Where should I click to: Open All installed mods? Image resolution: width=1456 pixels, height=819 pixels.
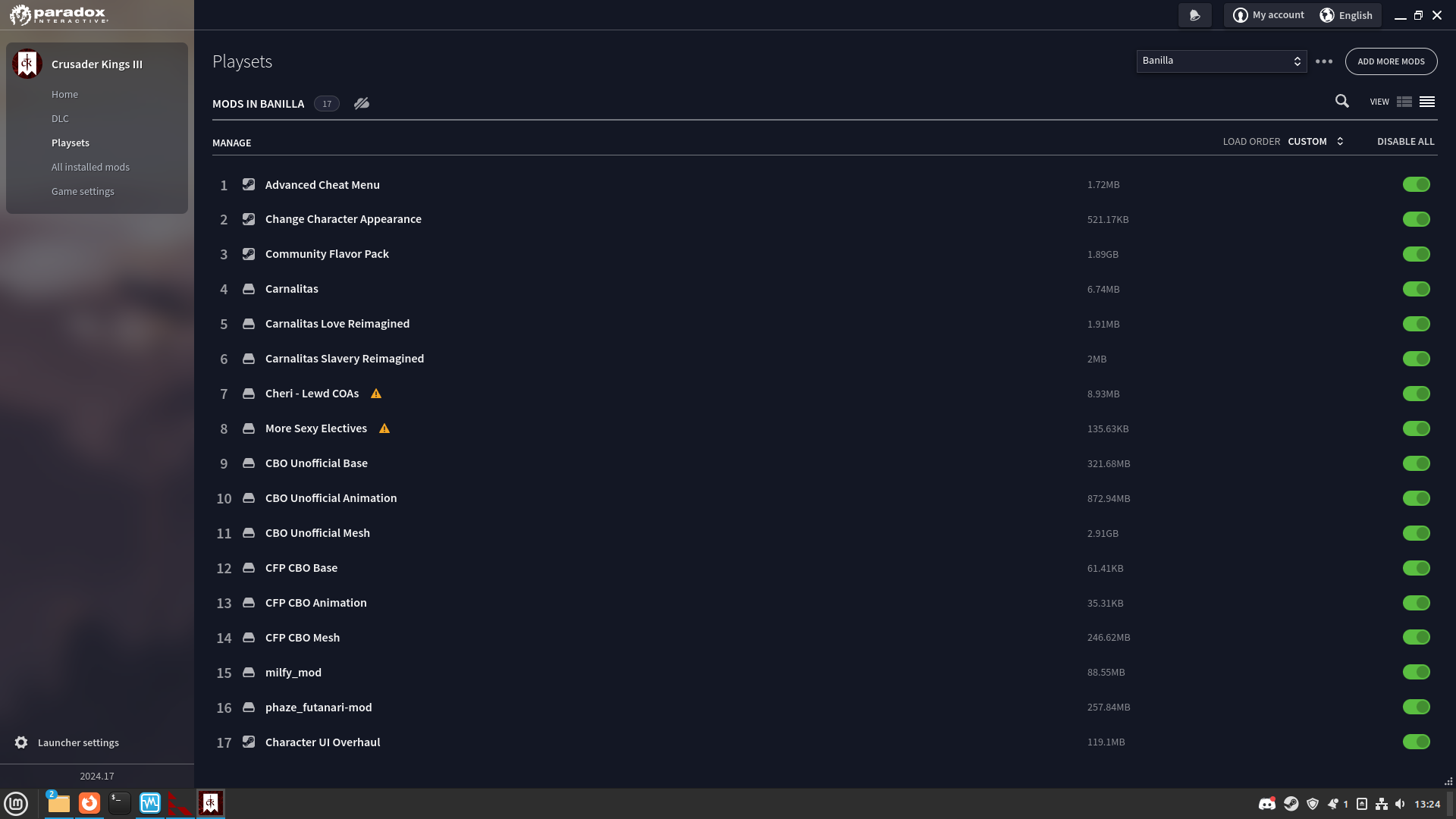pyautogui.click(x=90, y=168)
